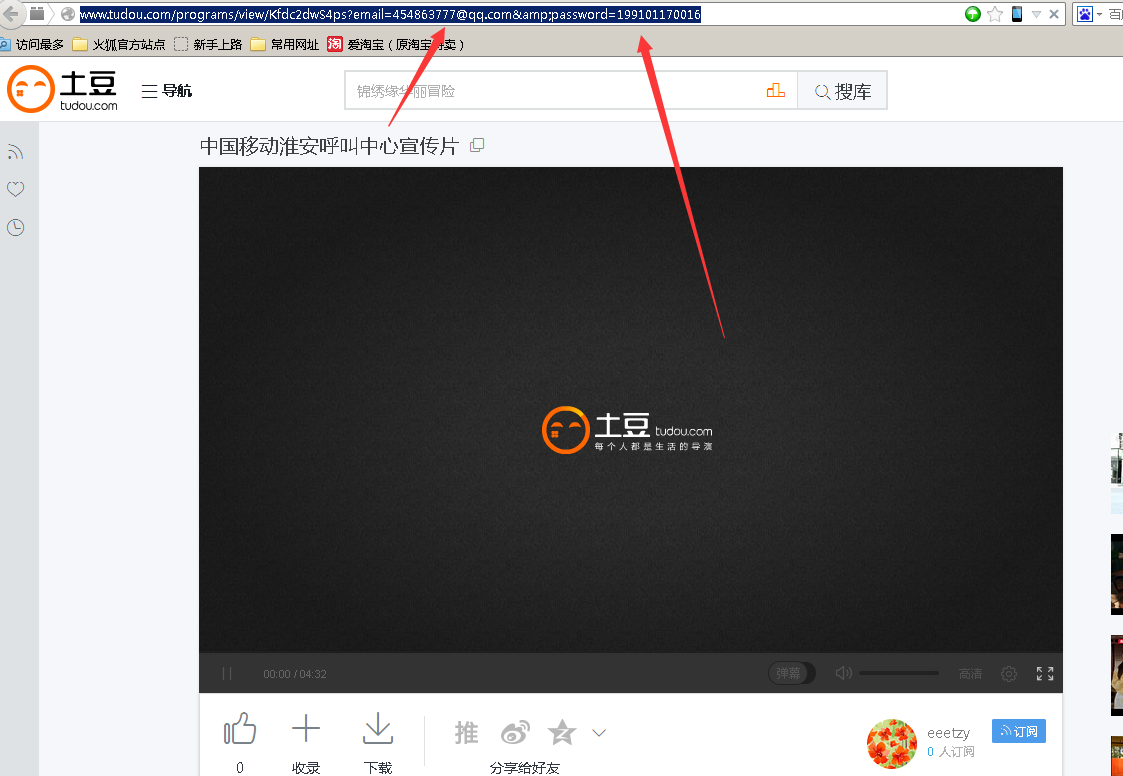Select 高清 video quality option

[970, 674]
